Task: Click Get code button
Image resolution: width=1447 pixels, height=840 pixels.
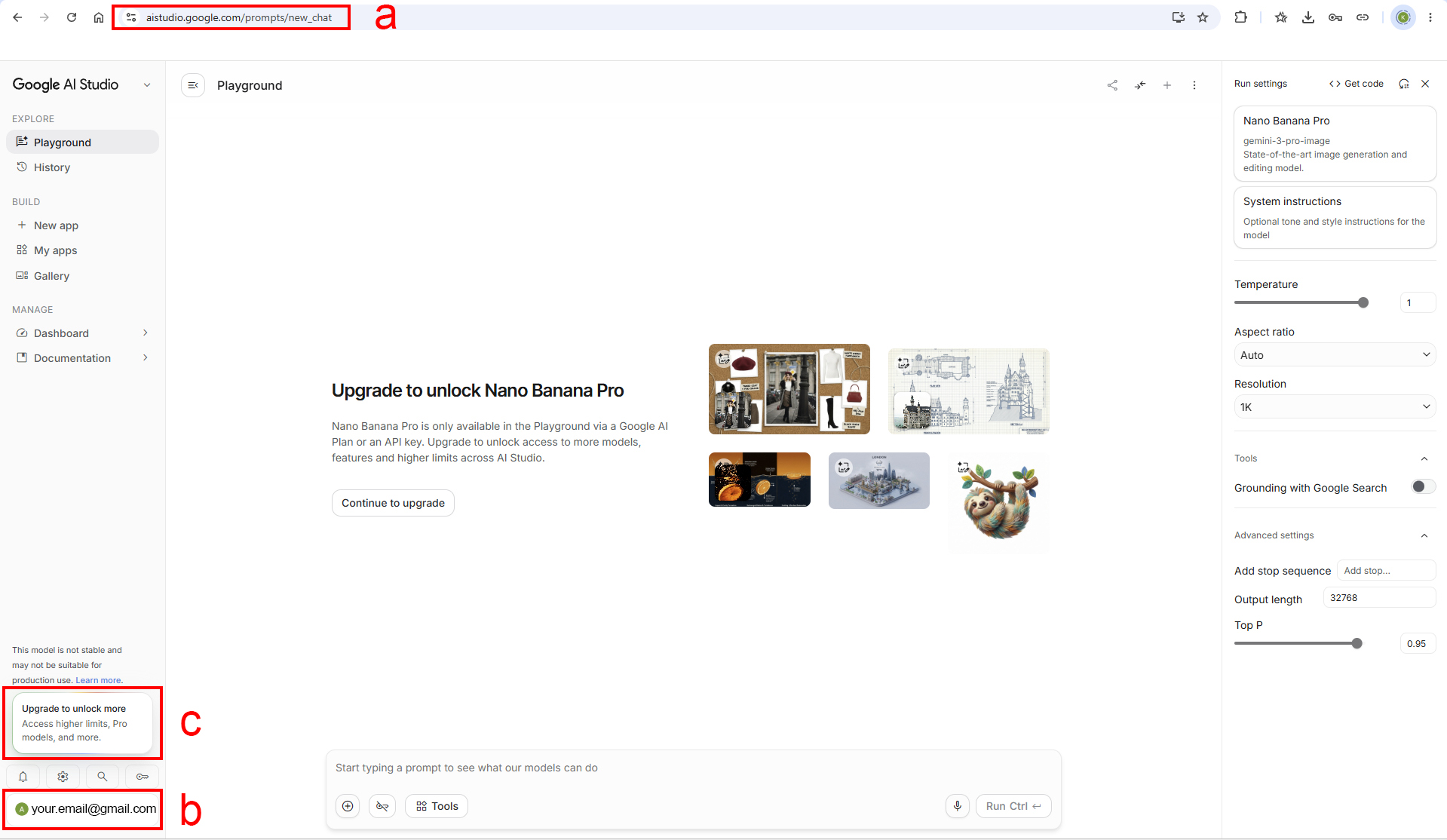Action: click(1356, 84)
